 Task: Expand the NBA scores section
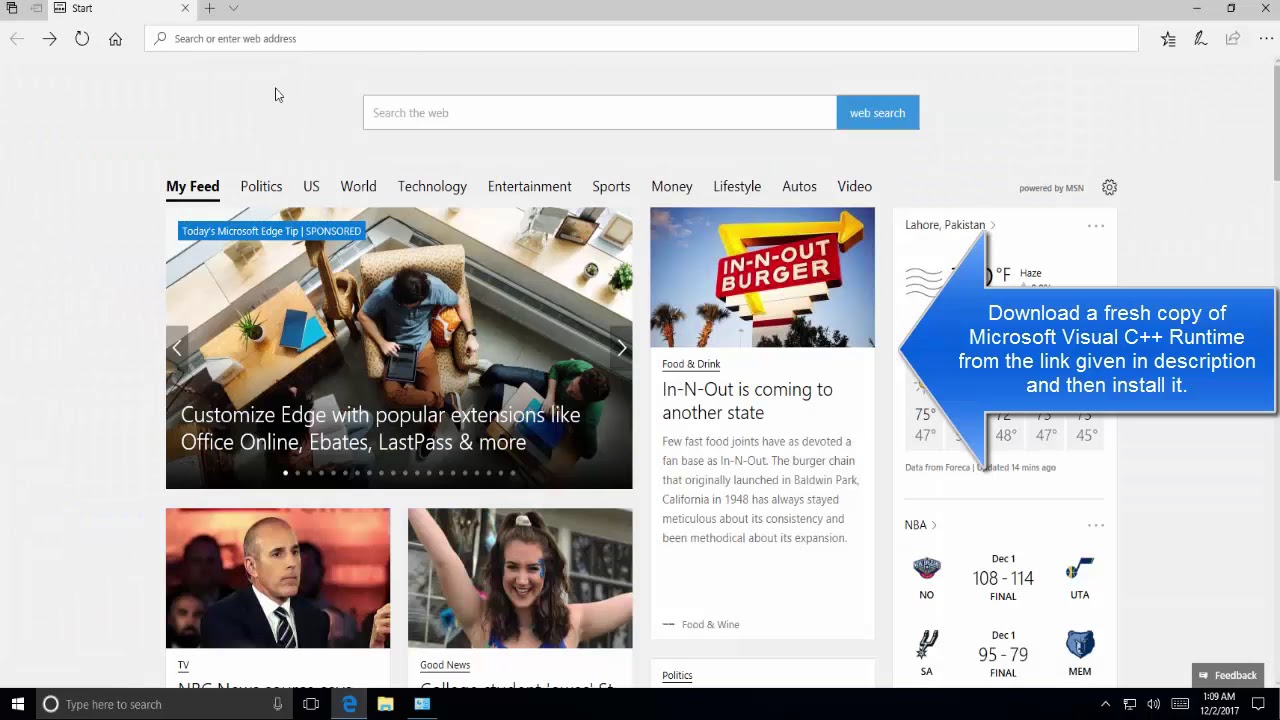pyautogui.click(x=921, y=525)
